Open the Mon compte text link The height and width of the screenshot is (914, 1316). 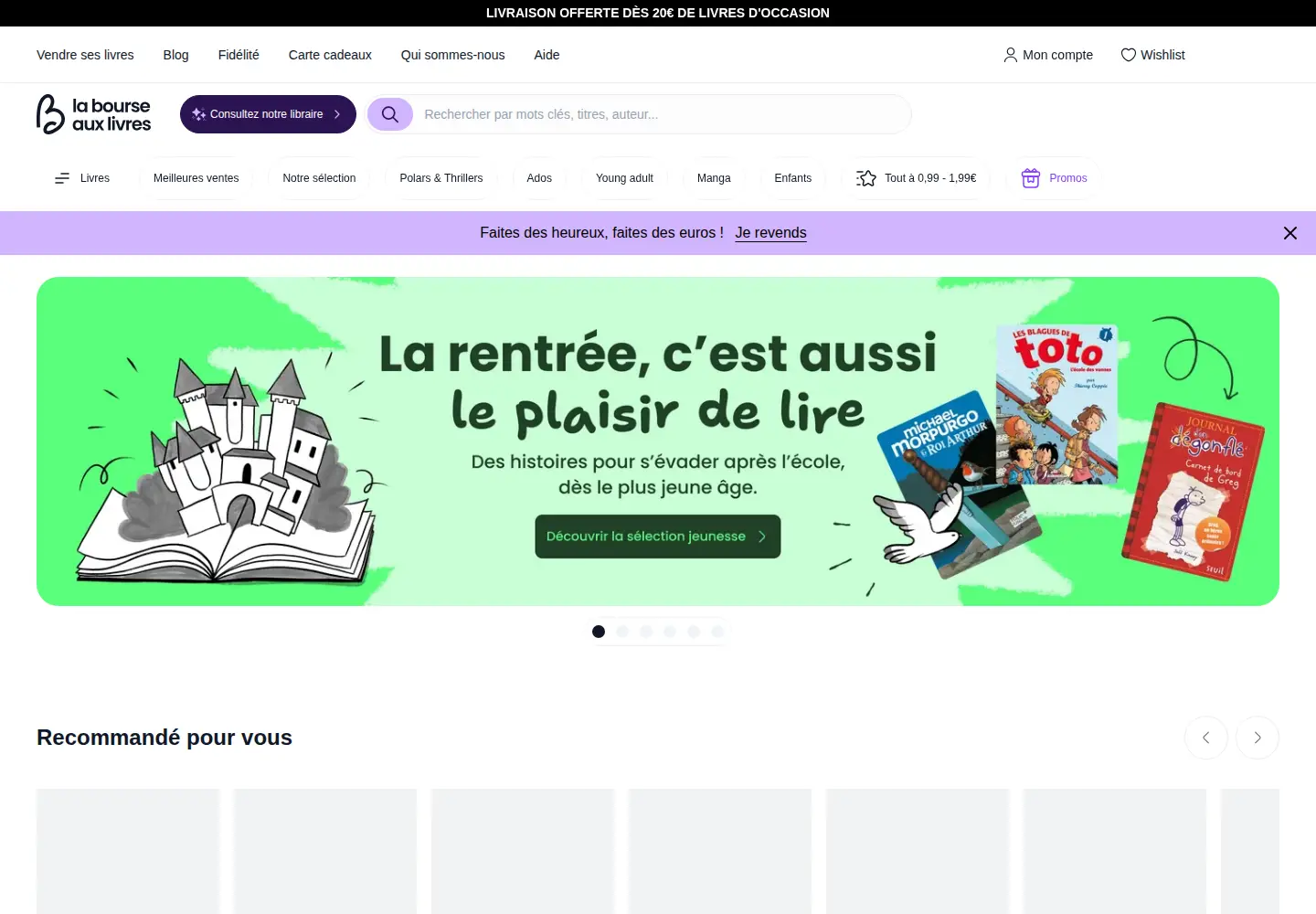point(1057,55)
